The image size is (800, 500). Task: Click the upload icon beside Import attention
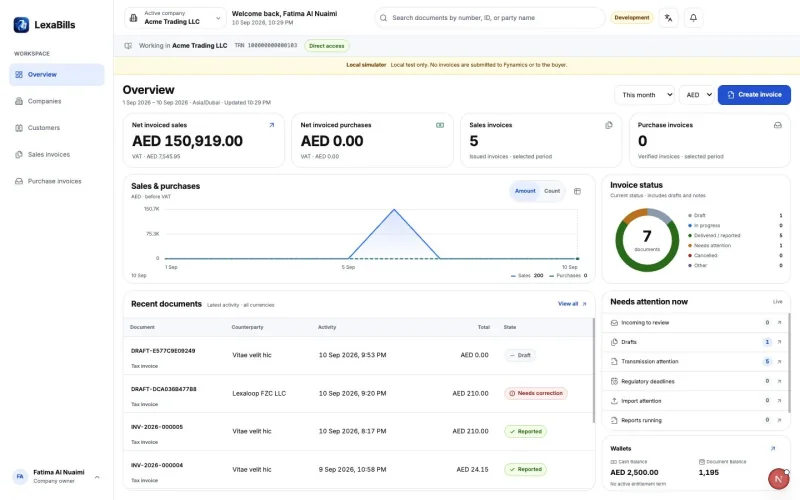point(614,401)
